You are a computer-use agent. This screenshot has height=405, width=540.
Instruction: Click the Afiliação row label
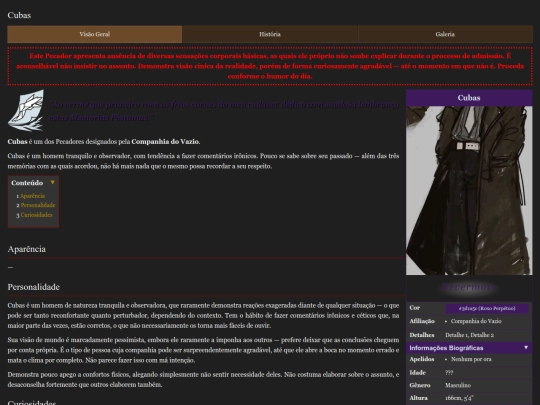(x=422, y=321)
